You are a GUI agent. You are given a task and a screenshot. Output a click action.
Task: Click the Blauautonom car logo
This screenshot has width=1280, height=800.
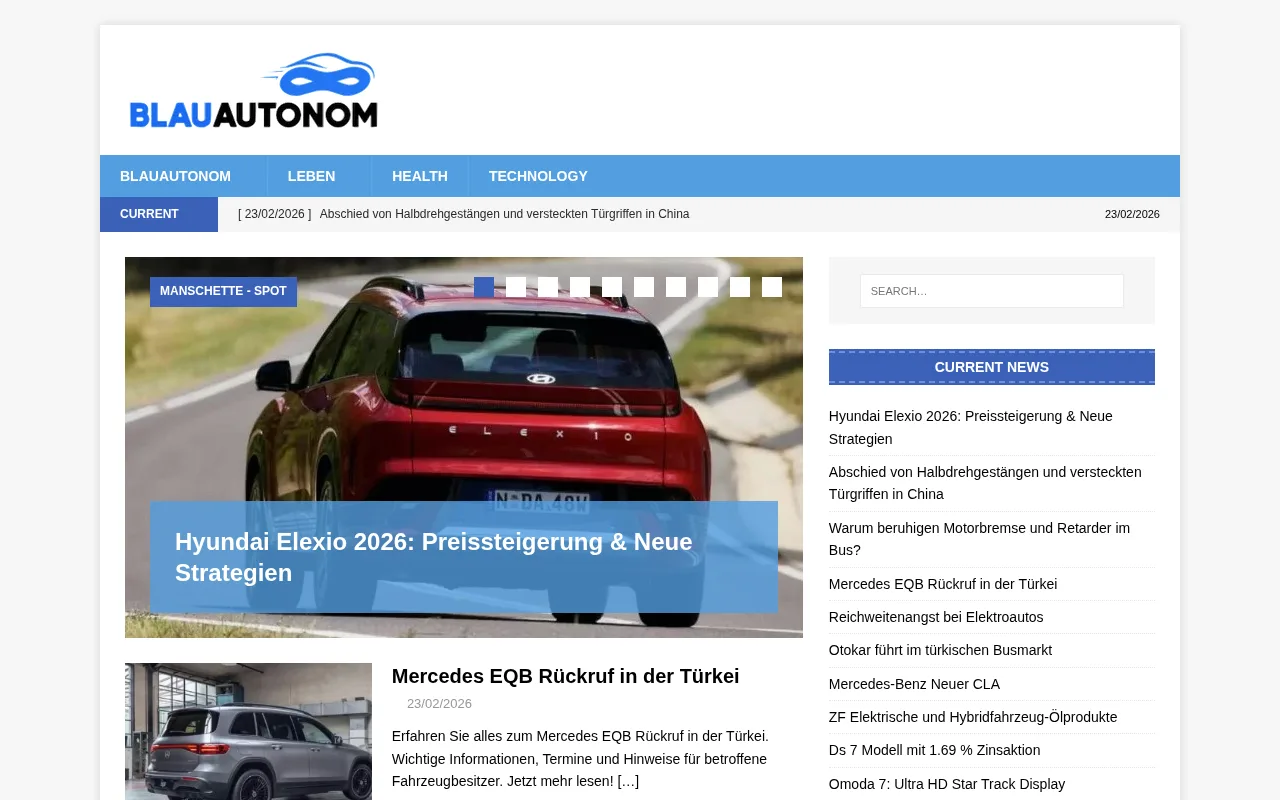pos(253,90)
